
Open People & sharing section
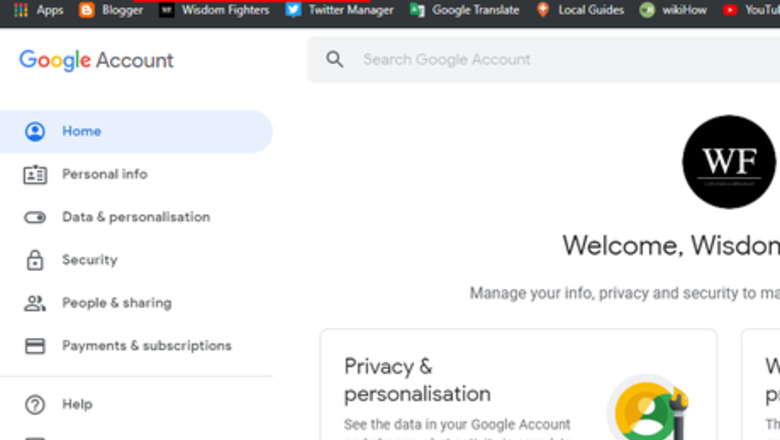[136, 303]
